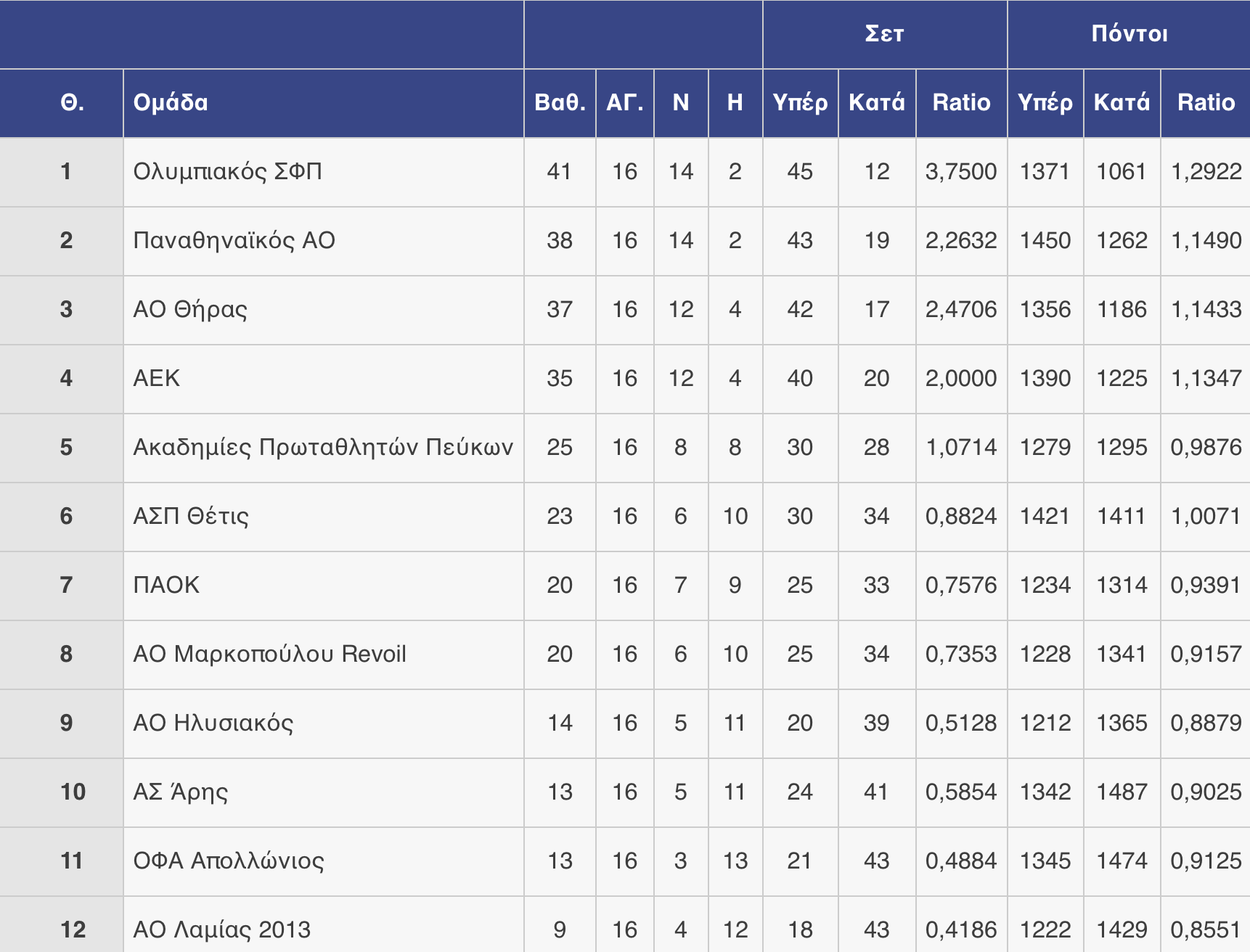This screenshot has height=952, width=1250.
Task: Select the ΑΣΠ Θέτις team
Action: 191,517
